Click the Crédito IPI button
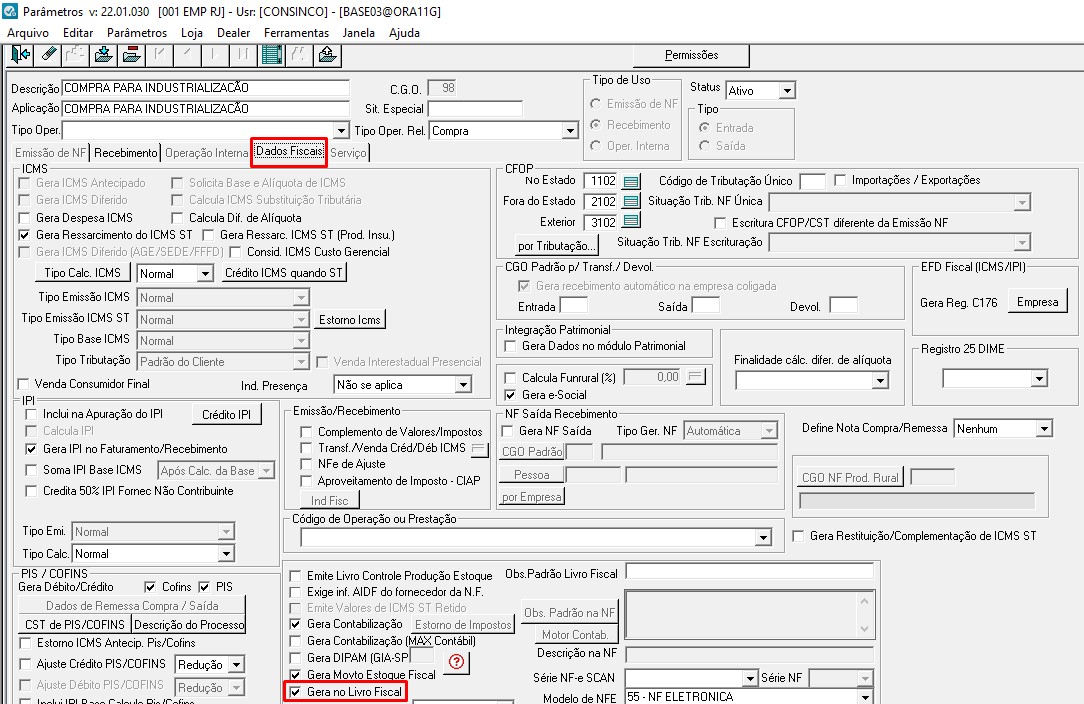The width and height of the screenshot is (1084, 704). pos(227,415)
